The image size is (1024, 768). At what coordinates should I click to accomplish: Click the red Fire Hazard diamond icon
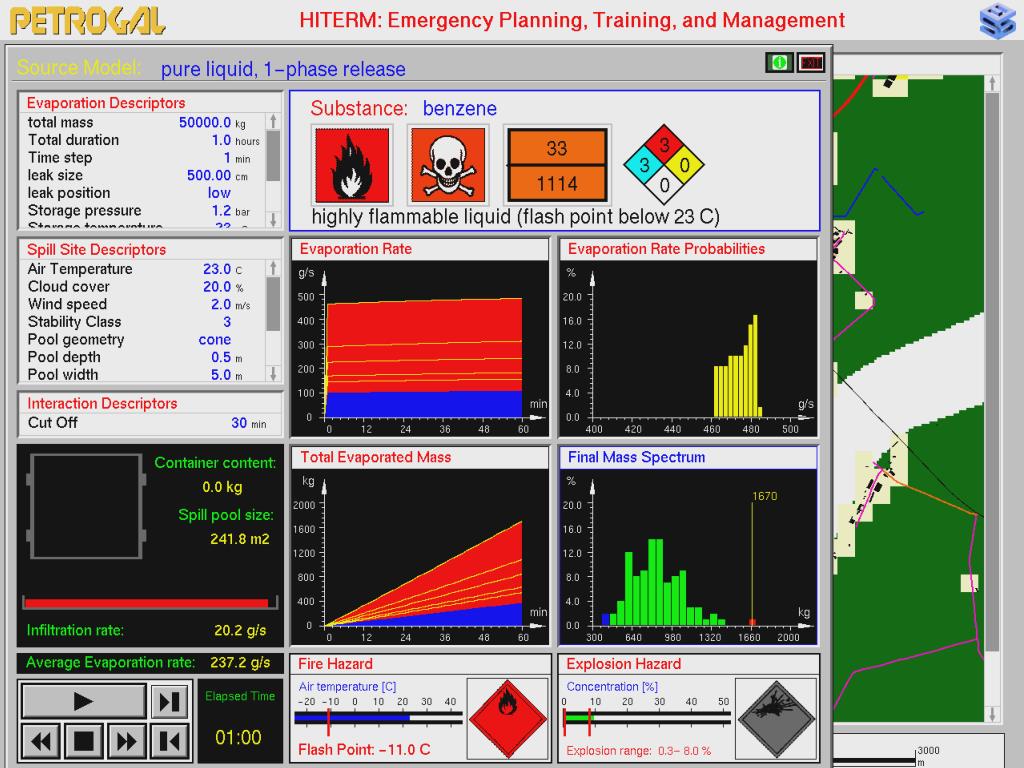coord(508,718)
